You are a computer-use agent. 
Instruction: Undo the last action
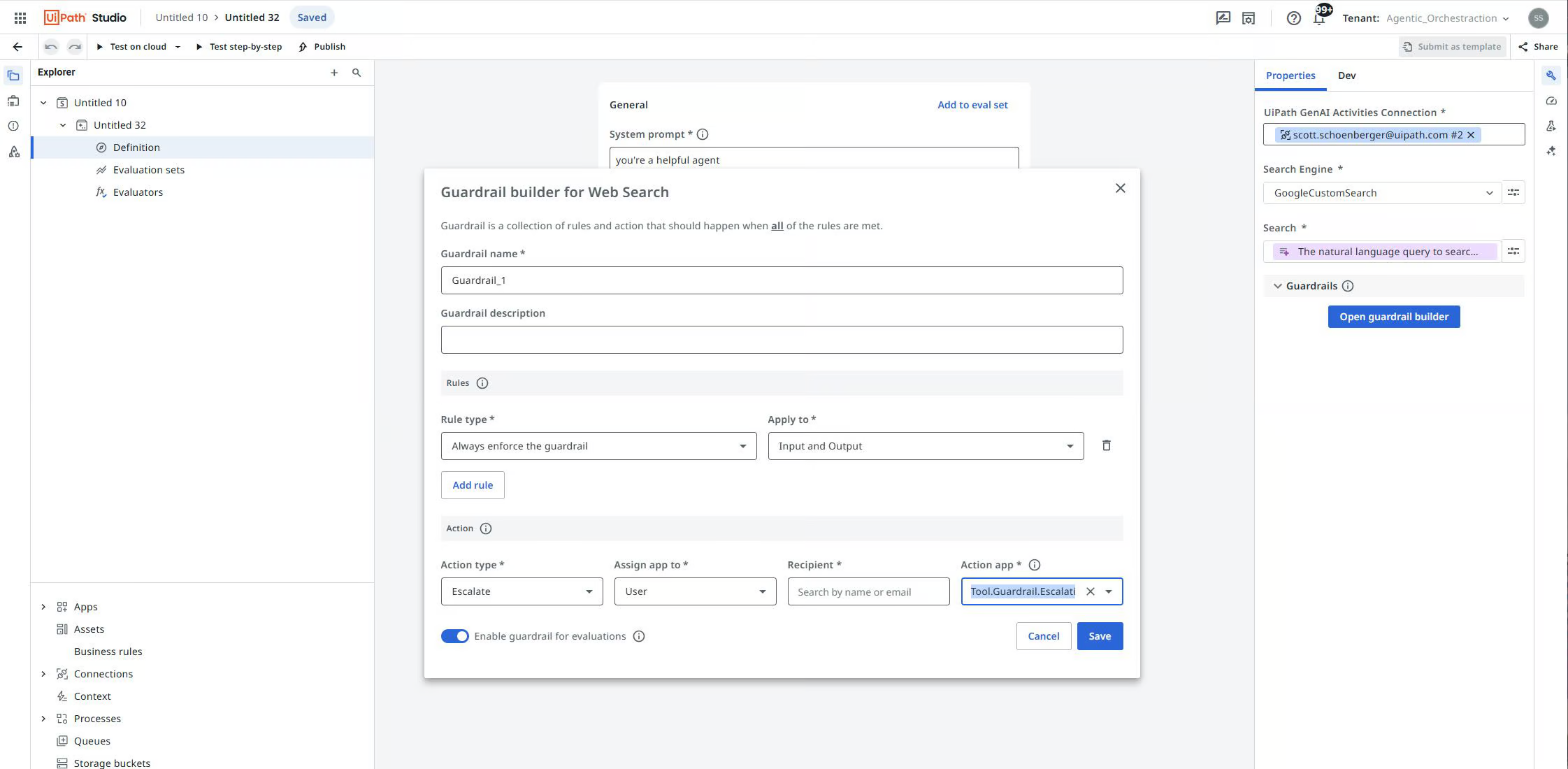pos(51,47)
